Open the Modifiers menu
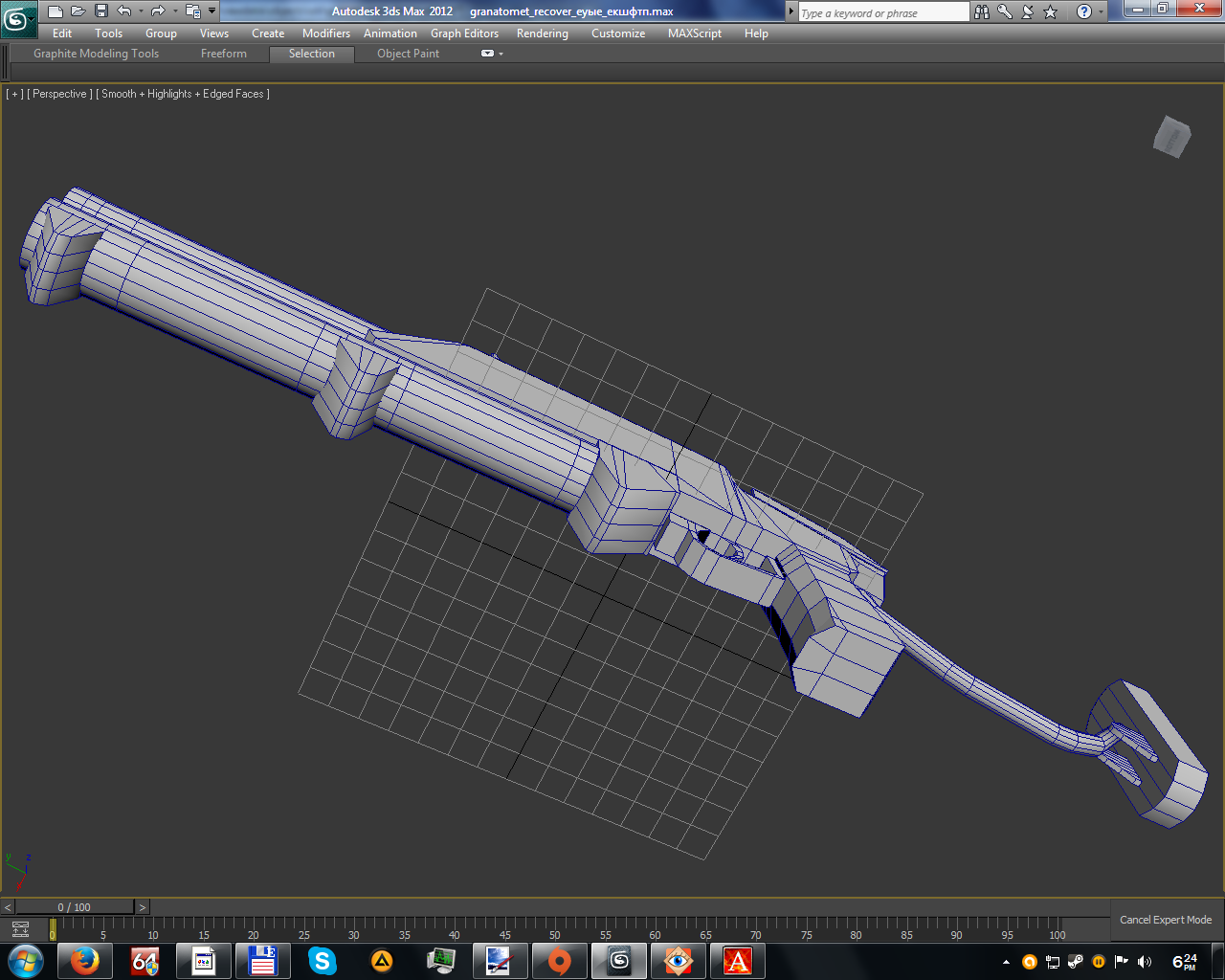The height and width of the screenshot is (980, 1225). pos(325,33)
